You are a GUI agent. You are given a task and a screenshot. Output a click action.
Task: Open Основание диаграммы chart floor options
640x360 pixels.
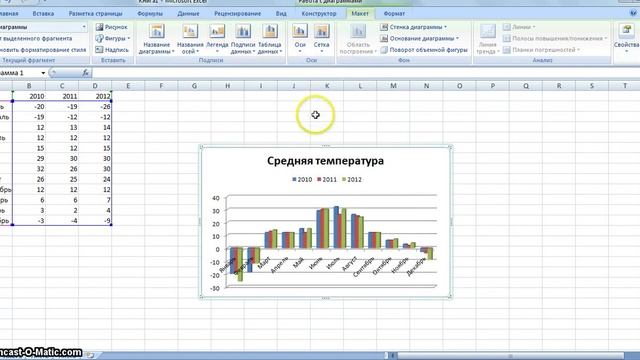(420, 38)
